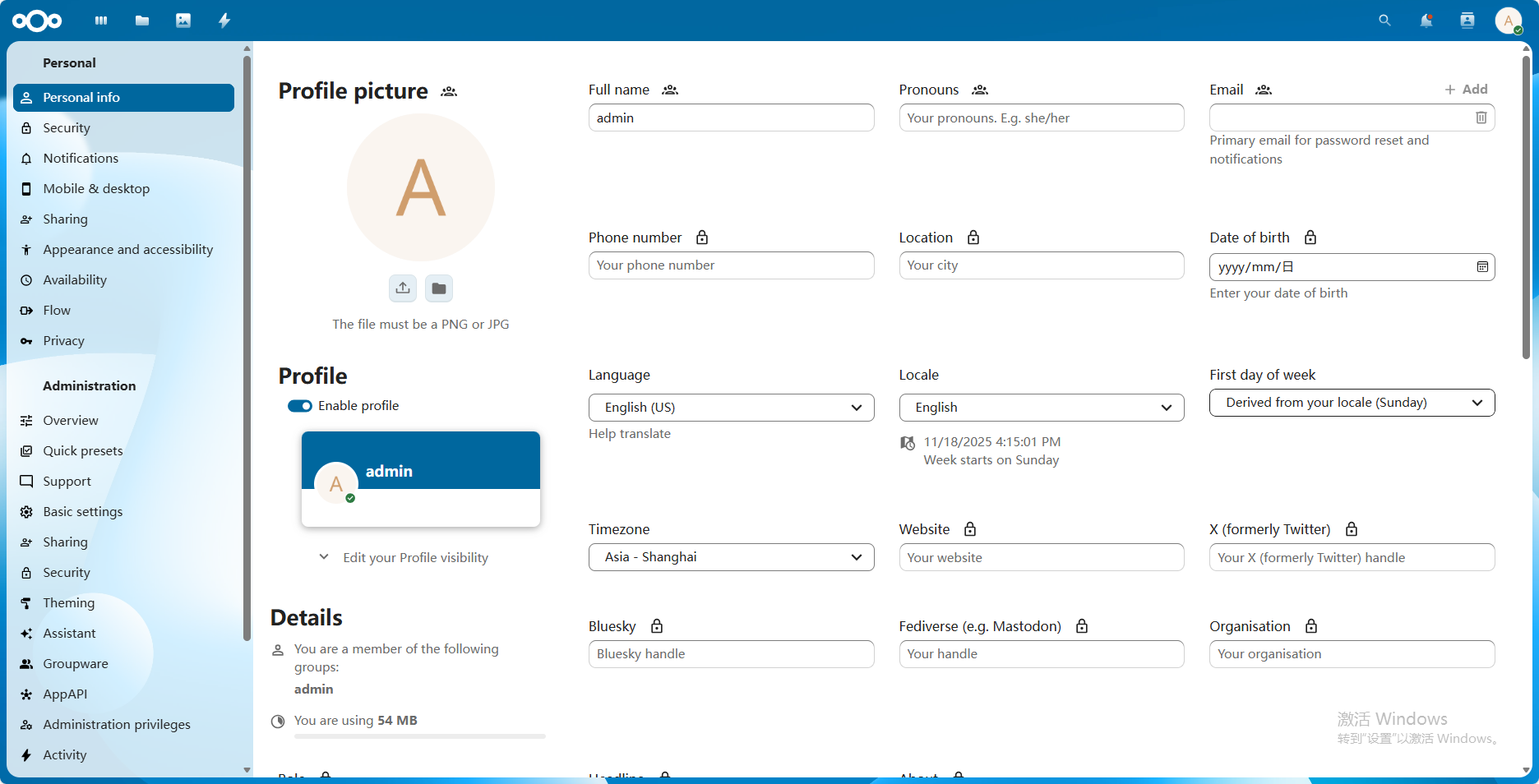Open the notifications bell
Screen dimensions: 1539x784
pyautogui.click(x=1426, y=21)
